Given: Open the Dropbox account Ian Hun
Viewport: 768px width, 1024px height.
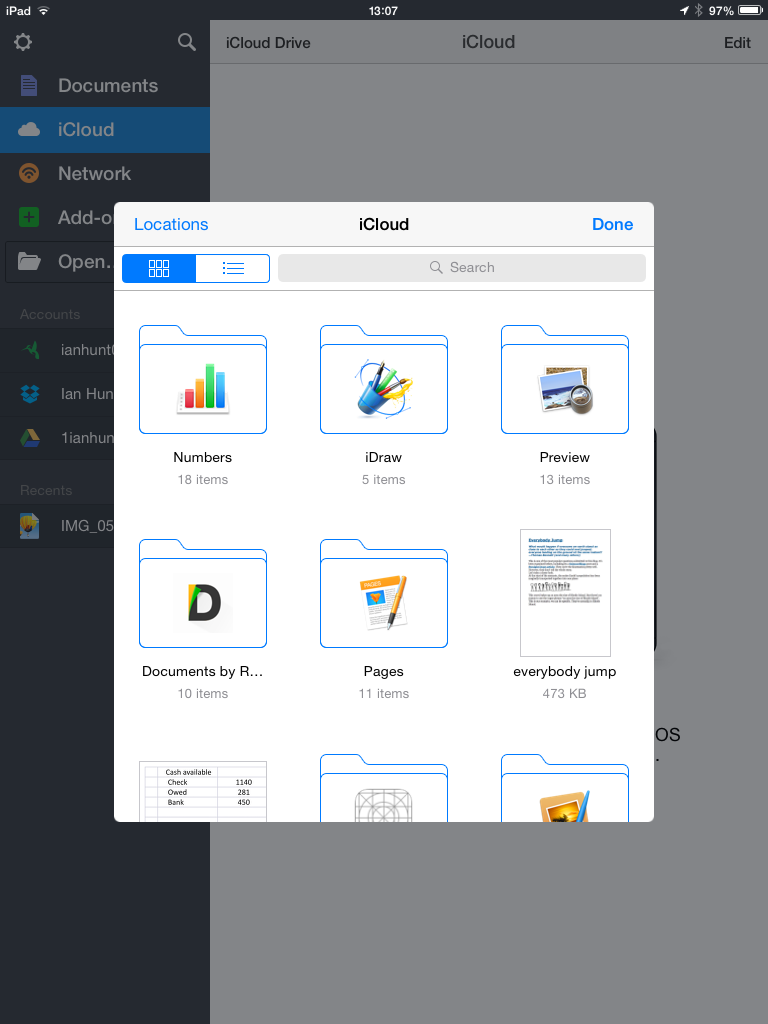Looking at the screenshot, I should tap(57, 394).
